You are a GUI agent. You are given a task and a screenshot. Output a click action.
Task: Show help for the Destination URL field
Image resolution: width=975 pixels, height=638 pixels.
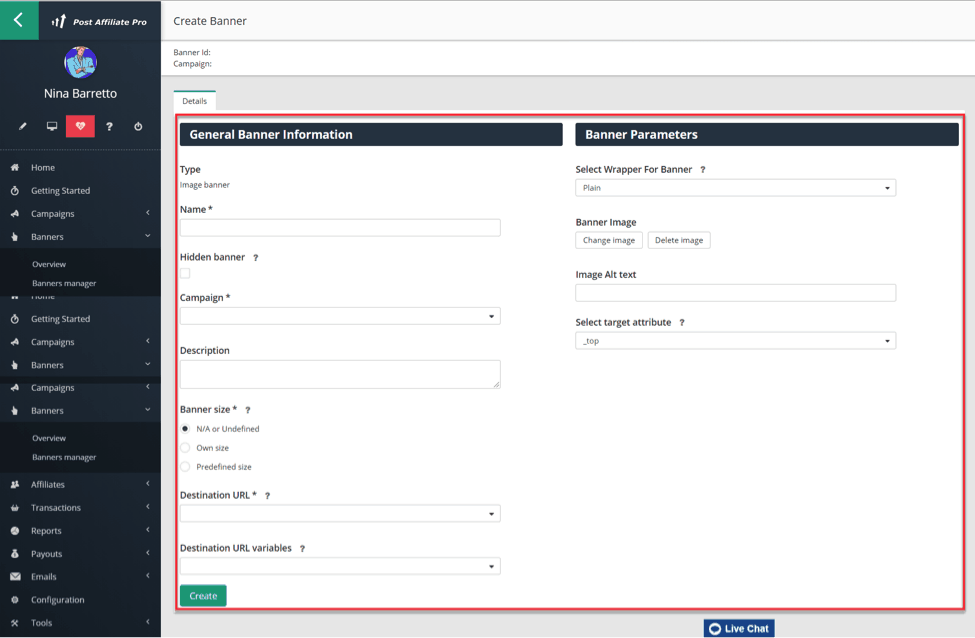[x=267, y=496]
